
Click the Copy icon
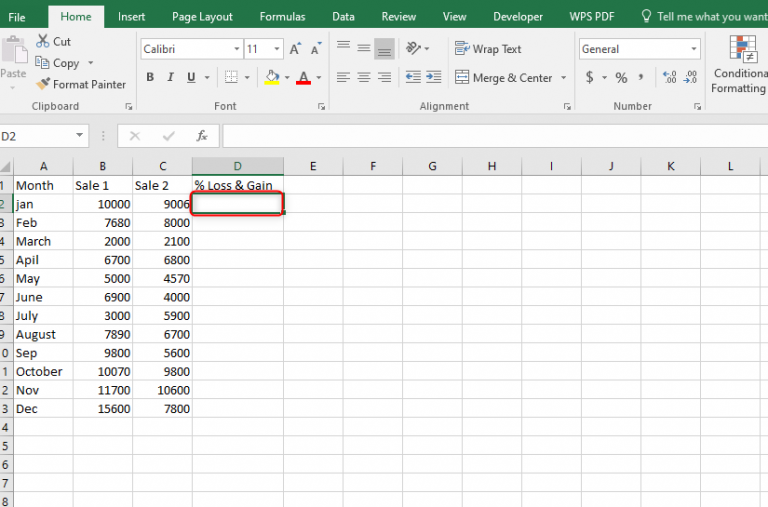coord(42,63)
